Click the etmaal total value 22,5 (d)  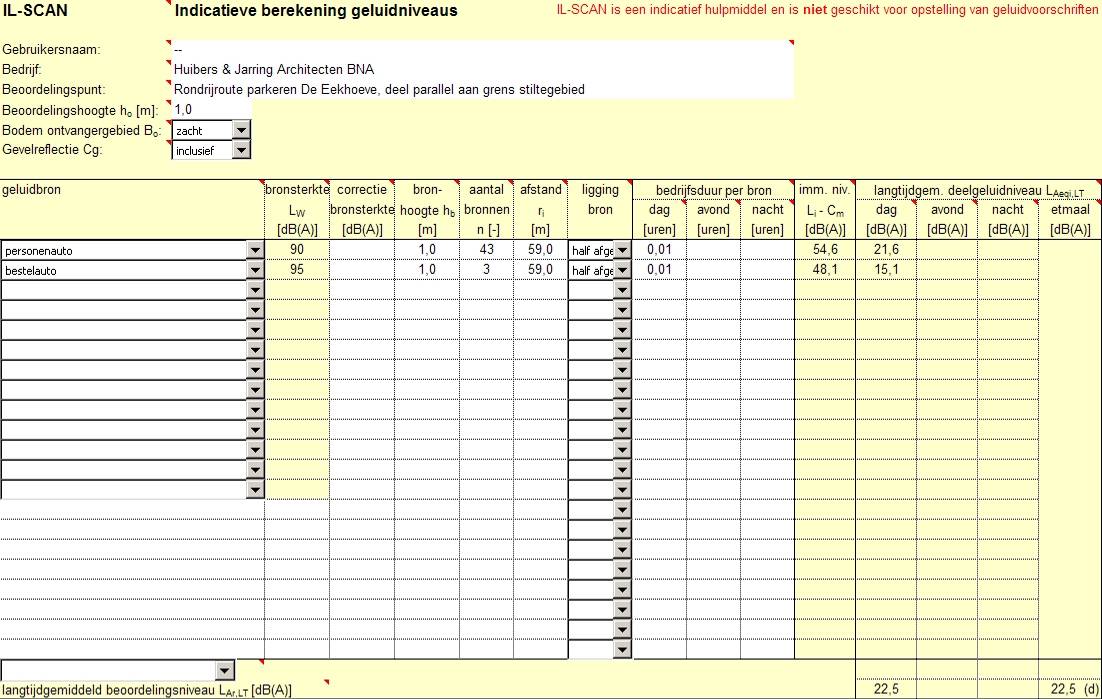point(1070,689)
